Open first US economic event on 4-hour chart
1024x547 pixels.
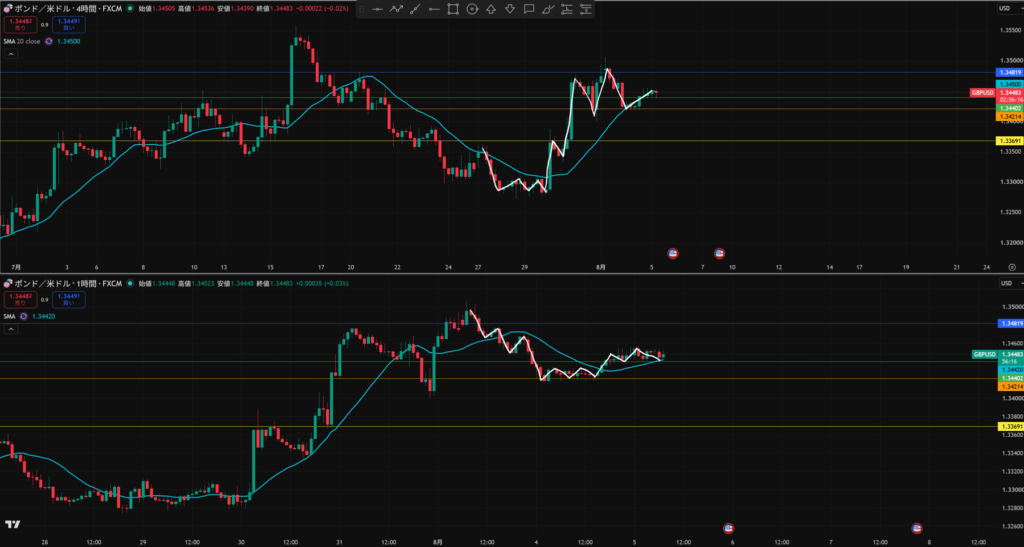click(x=672, y=253)
